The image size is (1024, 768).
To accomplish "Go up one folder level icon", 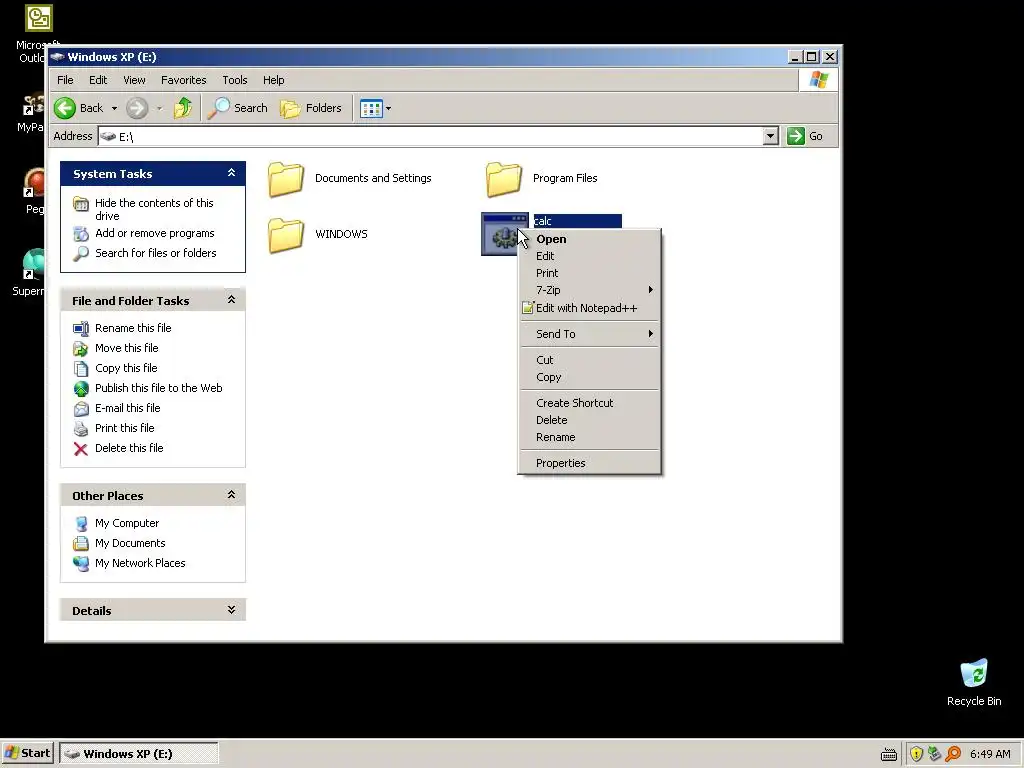I will click(x=183, y=108).
